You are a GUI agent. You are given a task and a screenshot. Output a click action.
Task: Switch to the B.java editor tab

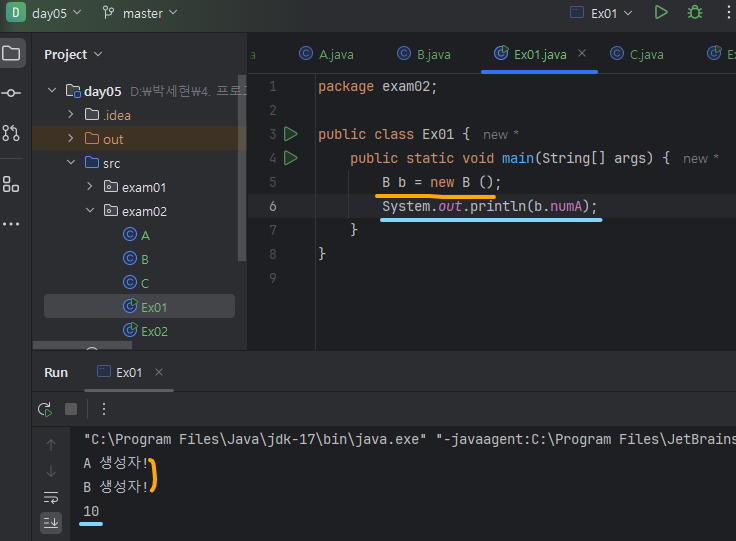tap(425, 54)
